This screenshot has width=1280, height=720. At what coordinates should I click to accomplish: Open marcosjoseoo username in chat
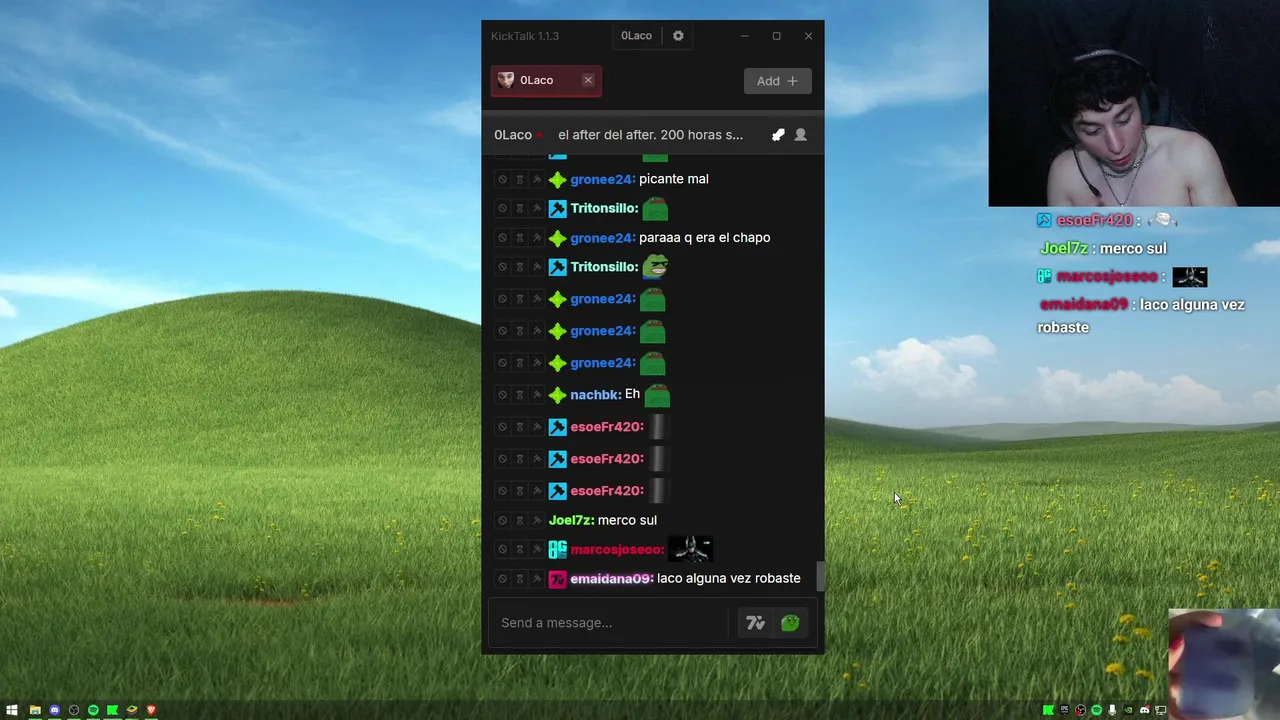click(x=617, y=549)
